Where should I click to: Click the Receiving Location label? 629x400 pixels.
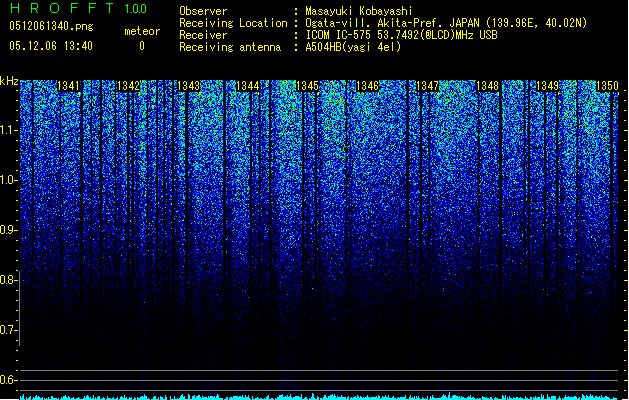click(x=233, y=23)
